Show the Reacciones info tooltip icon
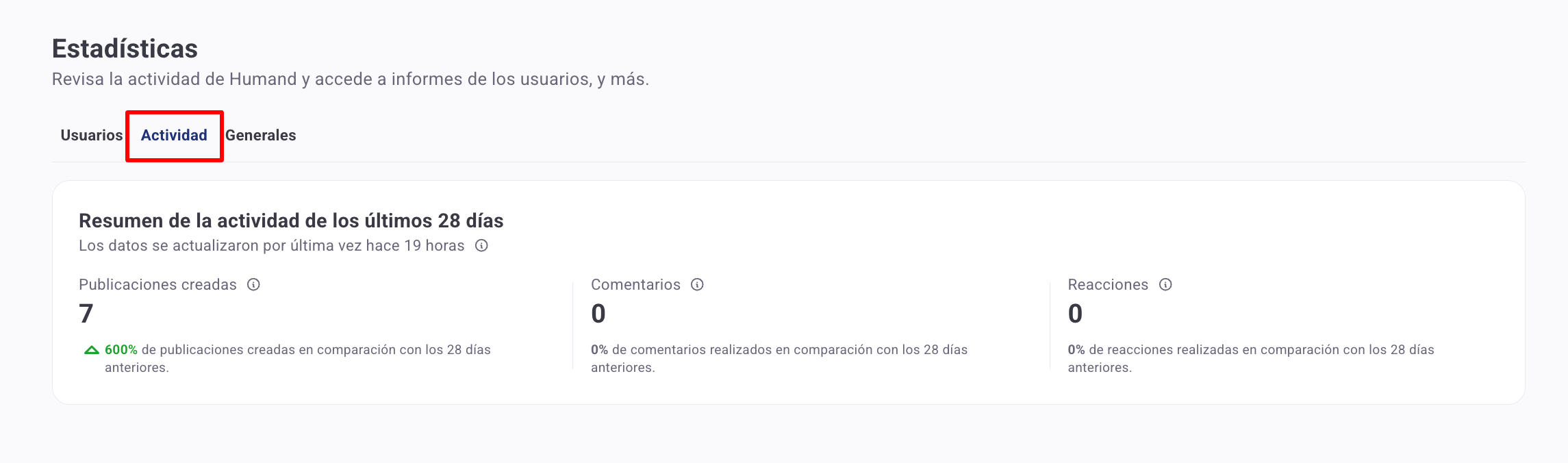Image resolution: width=1568 pixels, height=463 pixels. click(1165, 284)
